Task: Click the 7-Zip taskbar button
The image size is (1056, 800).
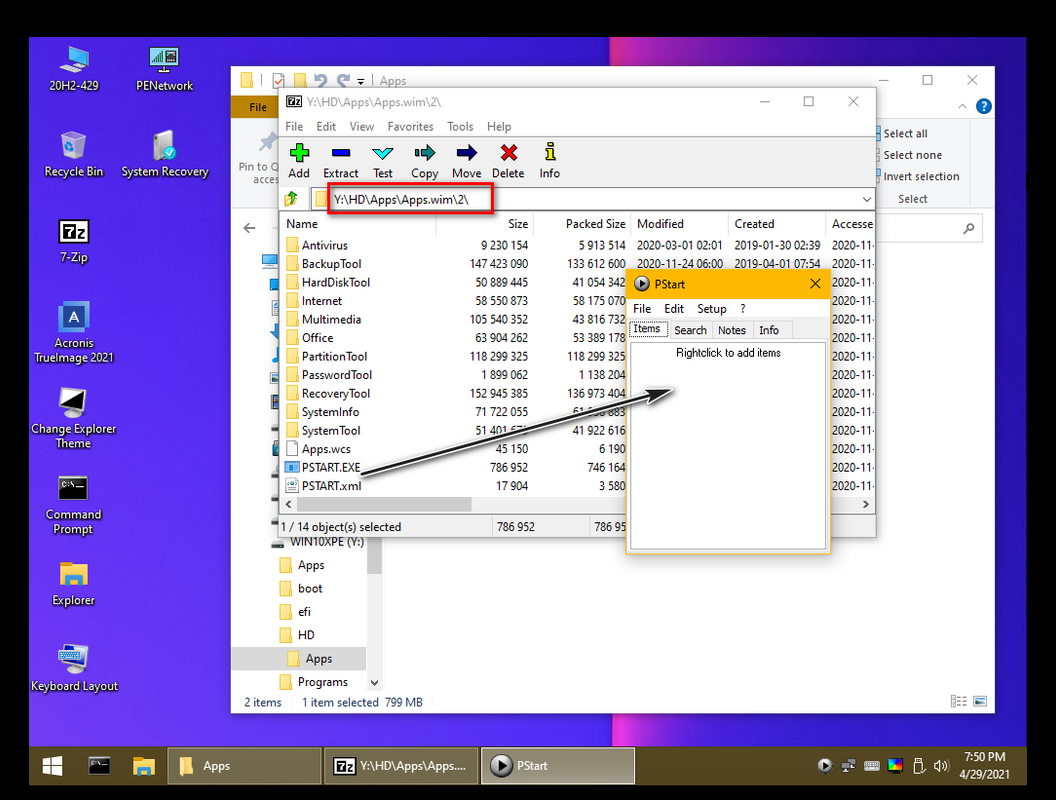Action: coord(401,766)
